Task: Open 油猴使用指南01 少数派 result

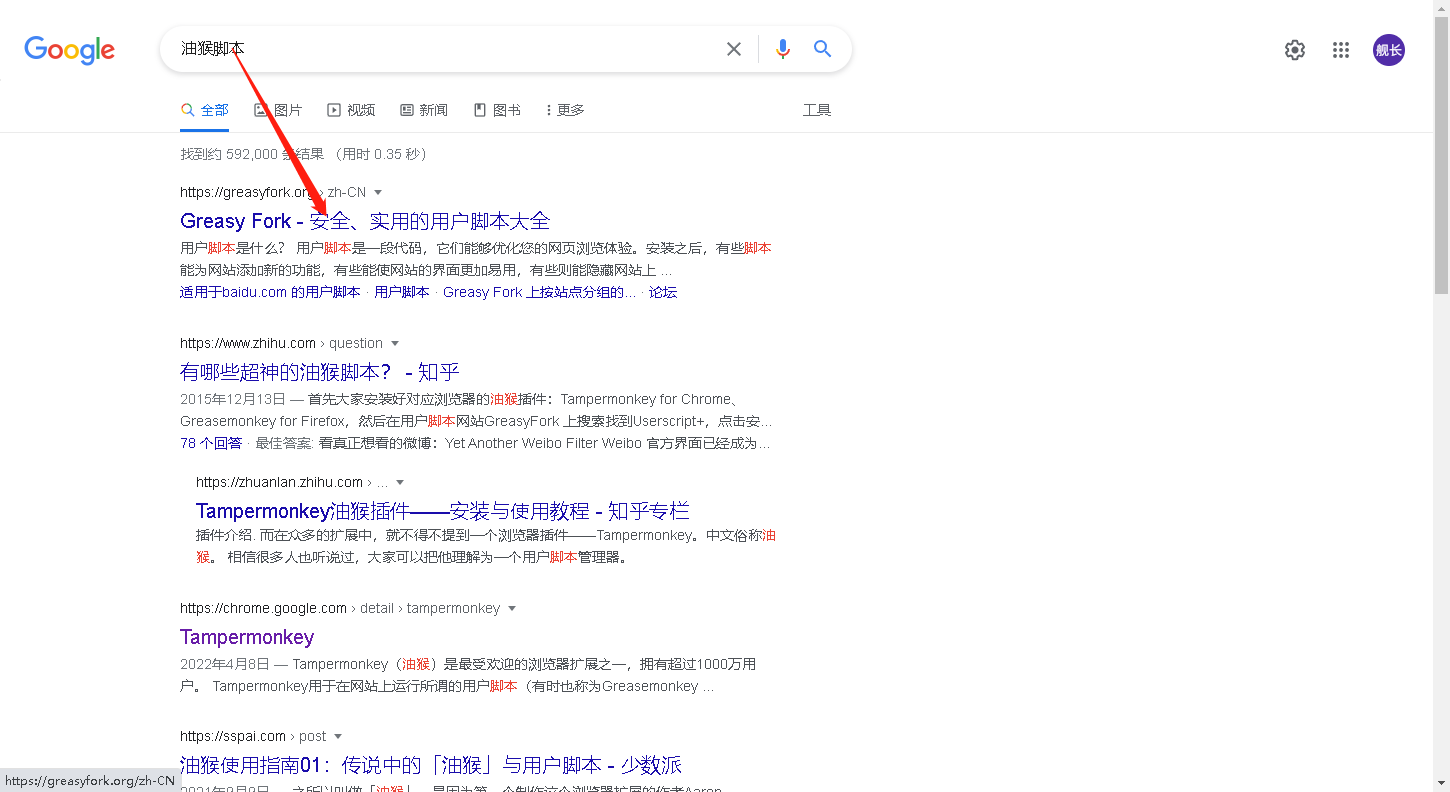Action: [x=431, y=765]
